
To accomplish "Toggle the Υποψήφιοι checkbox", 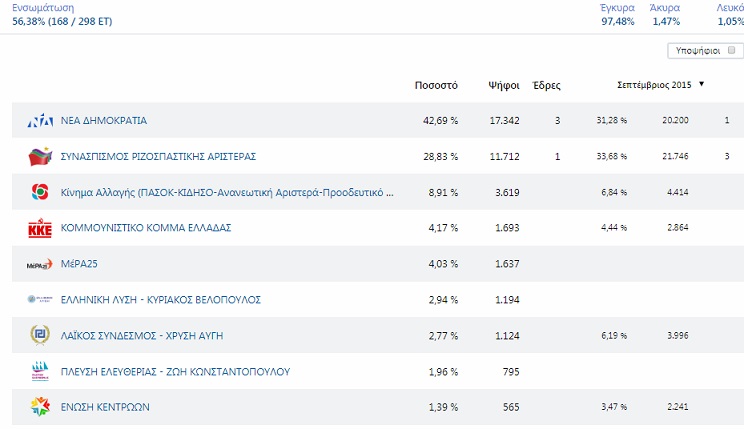I will click(x=732, y=50).
